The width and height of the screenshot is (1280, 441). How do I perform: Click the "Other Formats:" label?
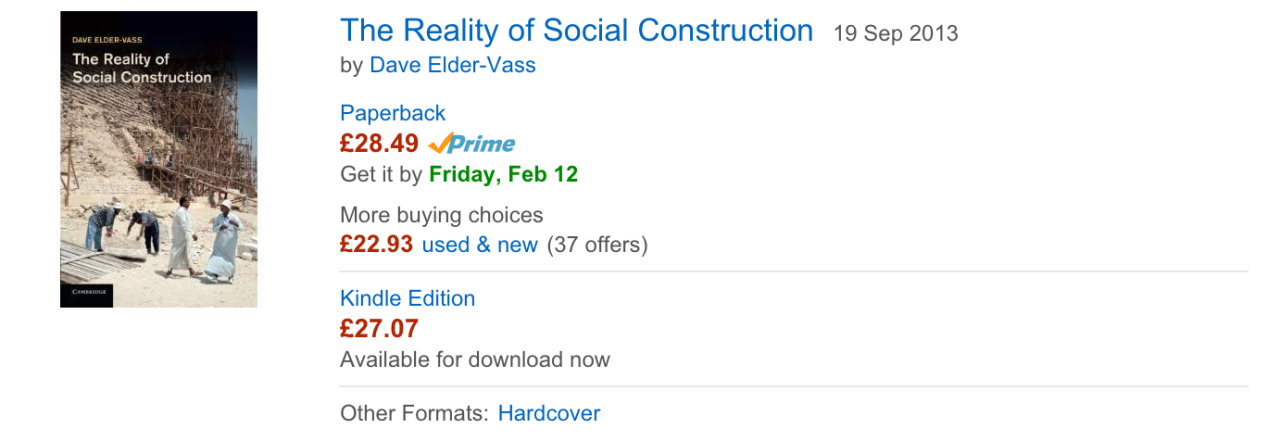pyautogui.click(x=414, y=413)
